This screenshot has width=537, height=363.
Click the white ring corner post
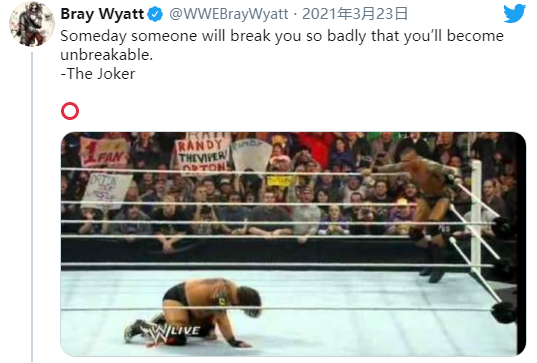pyautogui.click(x=476, y=215)
